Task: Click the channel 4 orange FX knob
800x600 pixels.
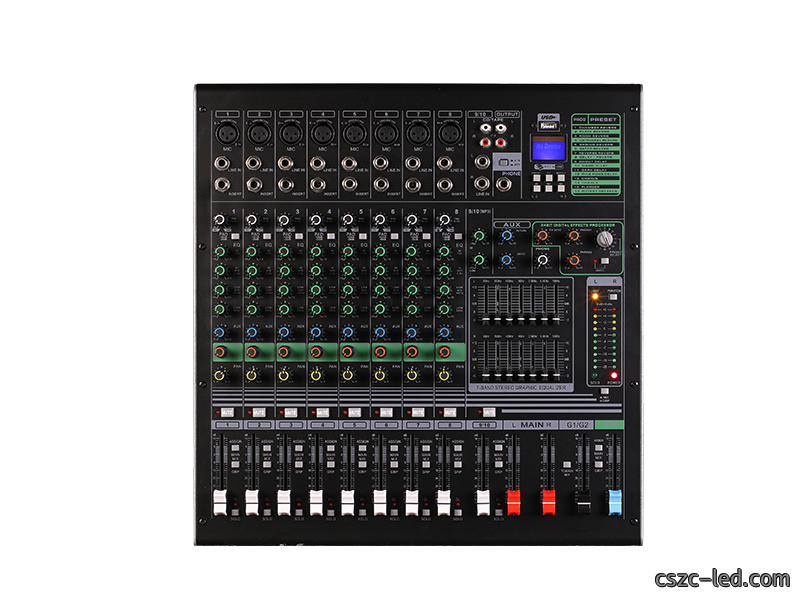Action: [x=316, y=352]
